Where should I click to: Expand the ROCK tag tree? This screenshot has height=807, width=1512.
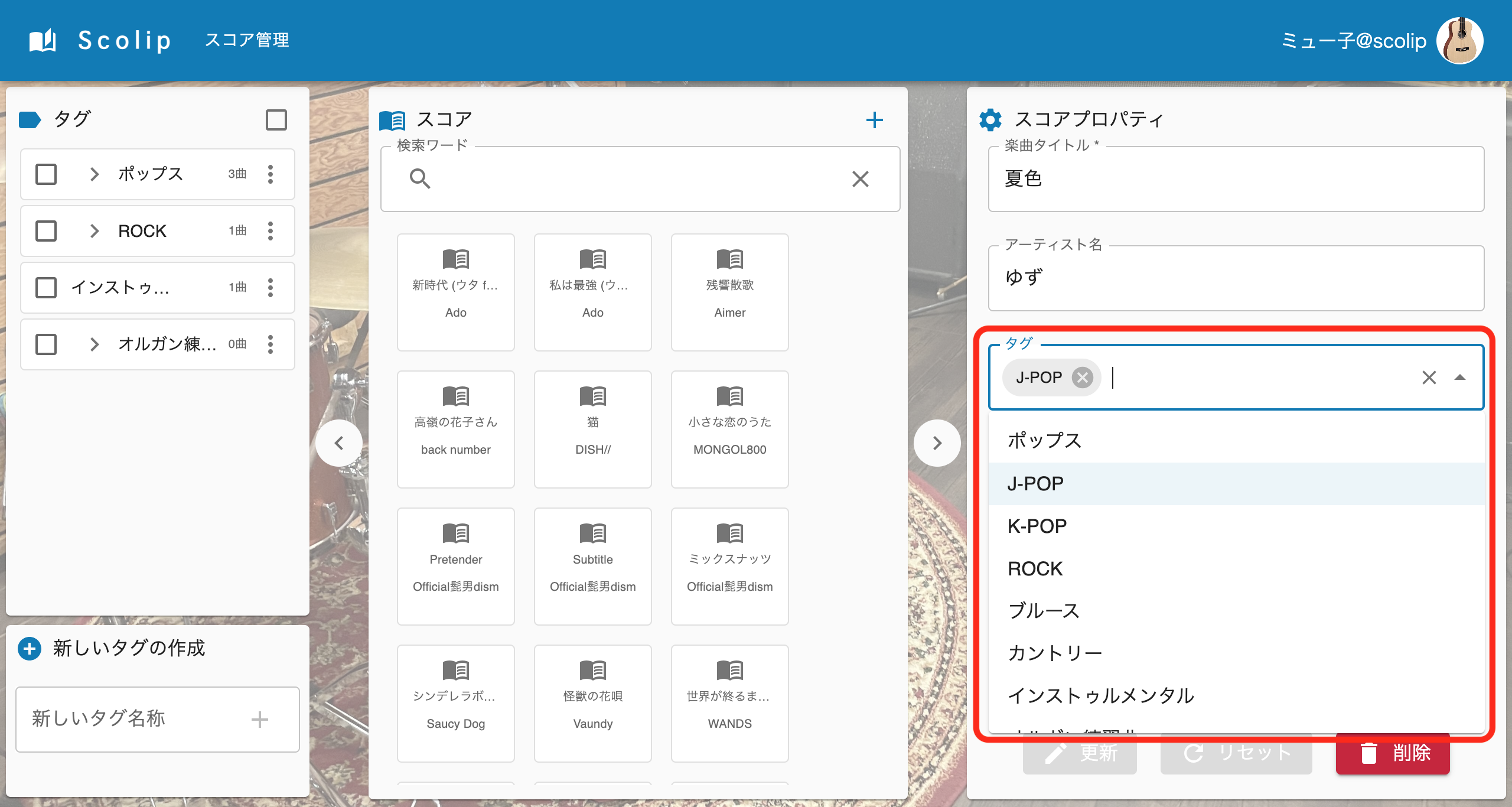pyautogui.click(x=94, y=230)
